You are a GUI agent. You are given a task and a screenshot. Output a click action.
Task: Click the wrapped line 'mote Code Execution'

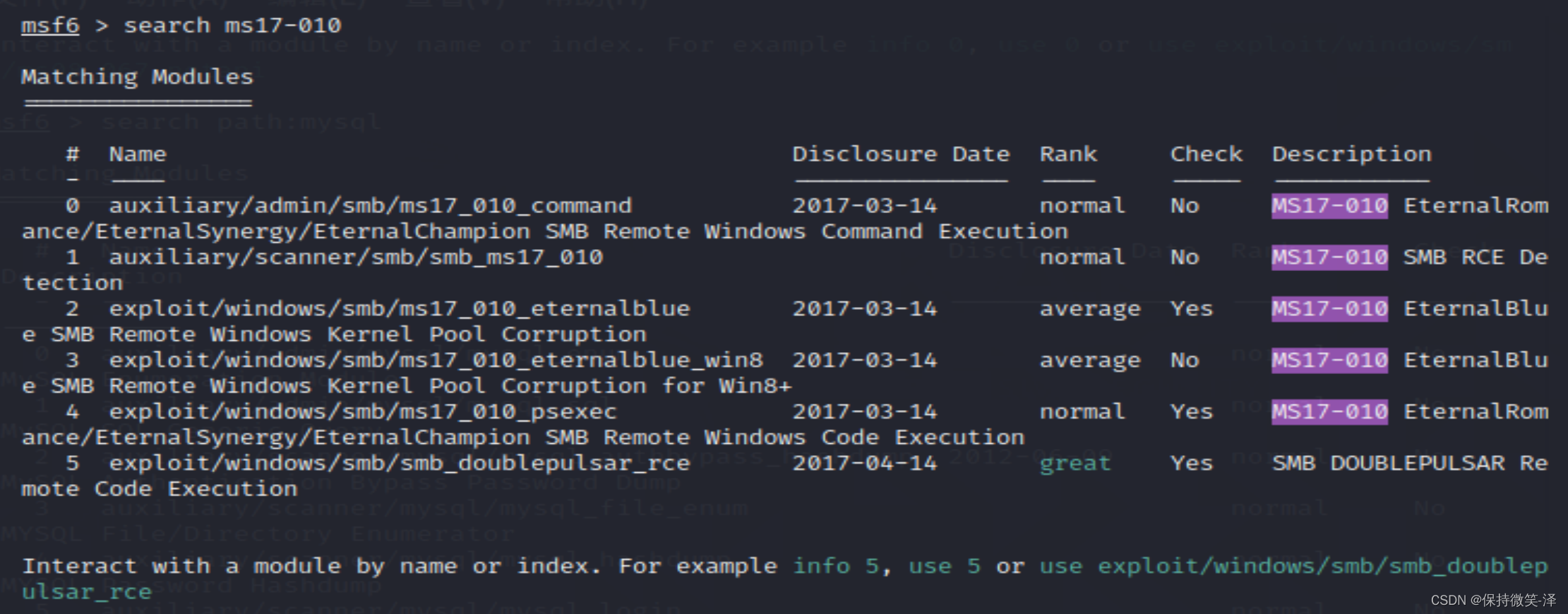[160, 488]
